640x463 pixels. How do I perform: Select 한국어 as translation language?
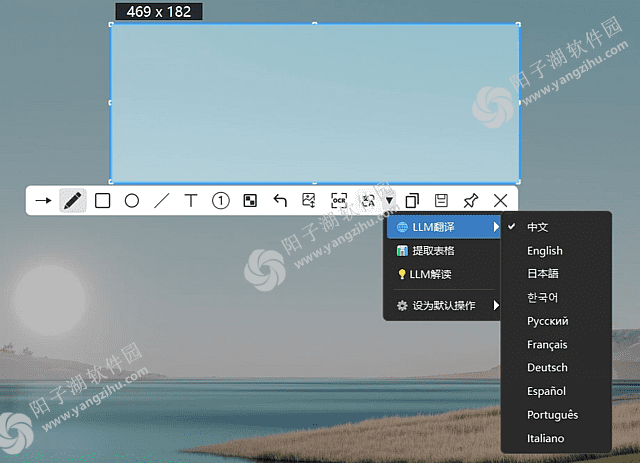[556, 297]
